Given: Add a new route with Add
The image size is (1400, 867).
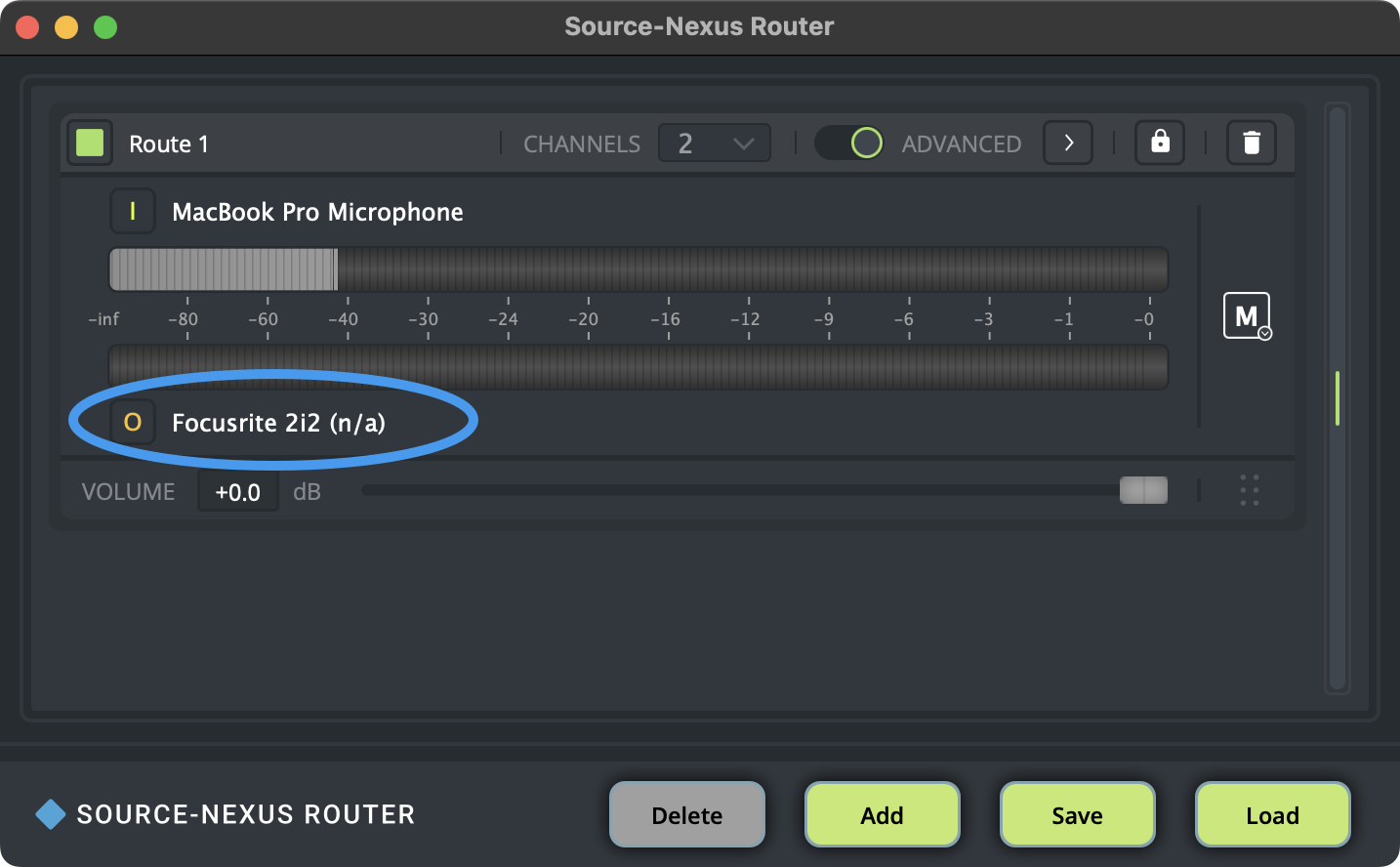Looking at the screenshot, I should [x=883, y=815].
